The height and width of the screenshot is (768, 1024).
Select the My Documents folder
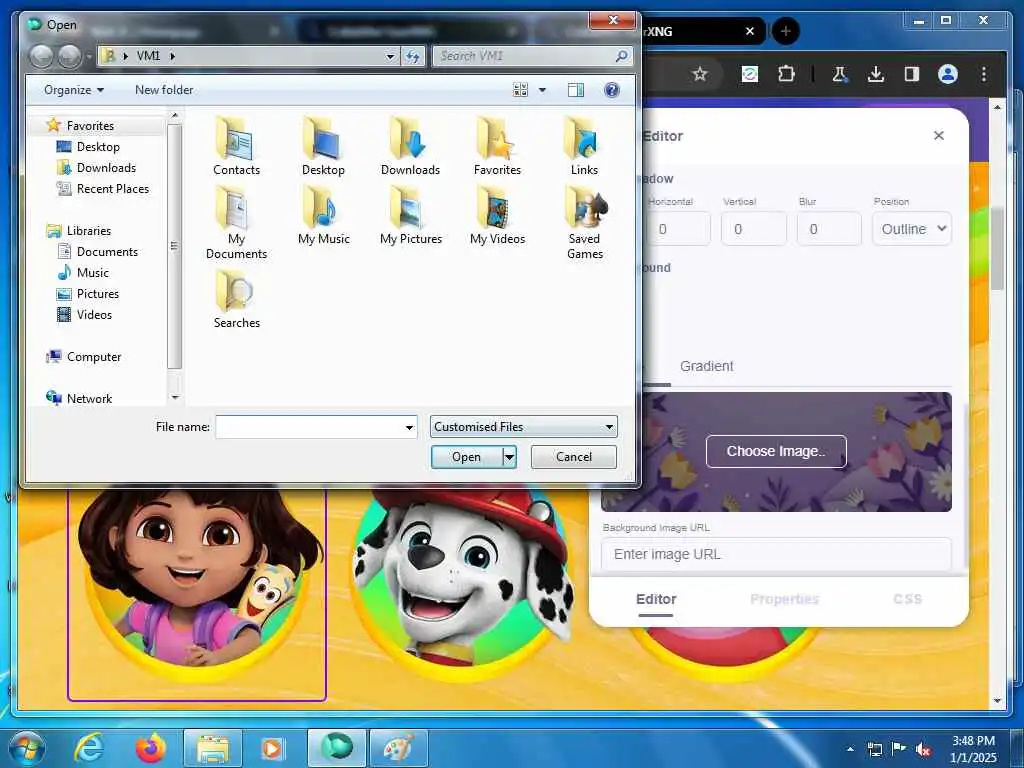236,222
